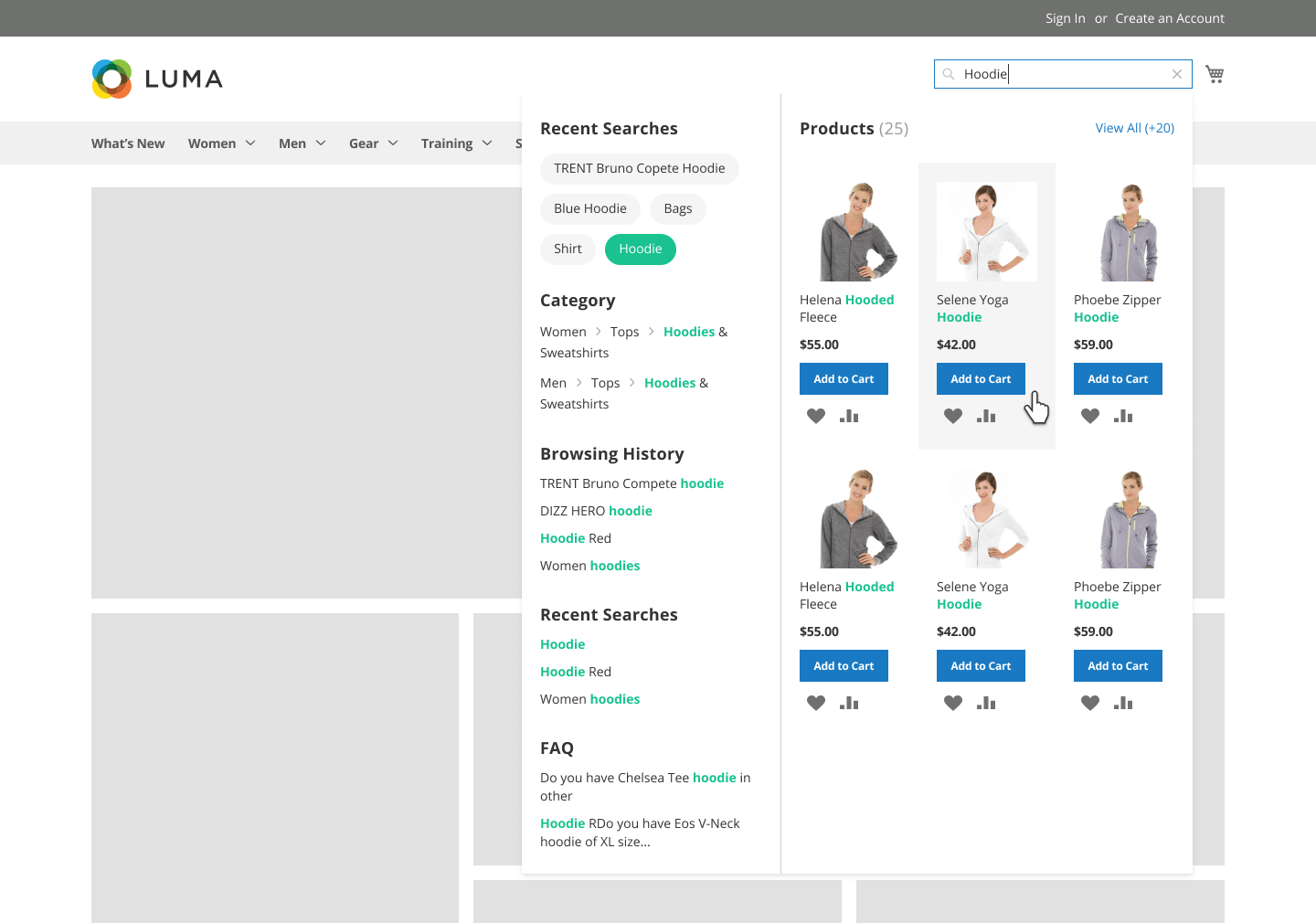Expand the Men menu chevron
The height and width of the screenshot is (923, 1316).
321,143
